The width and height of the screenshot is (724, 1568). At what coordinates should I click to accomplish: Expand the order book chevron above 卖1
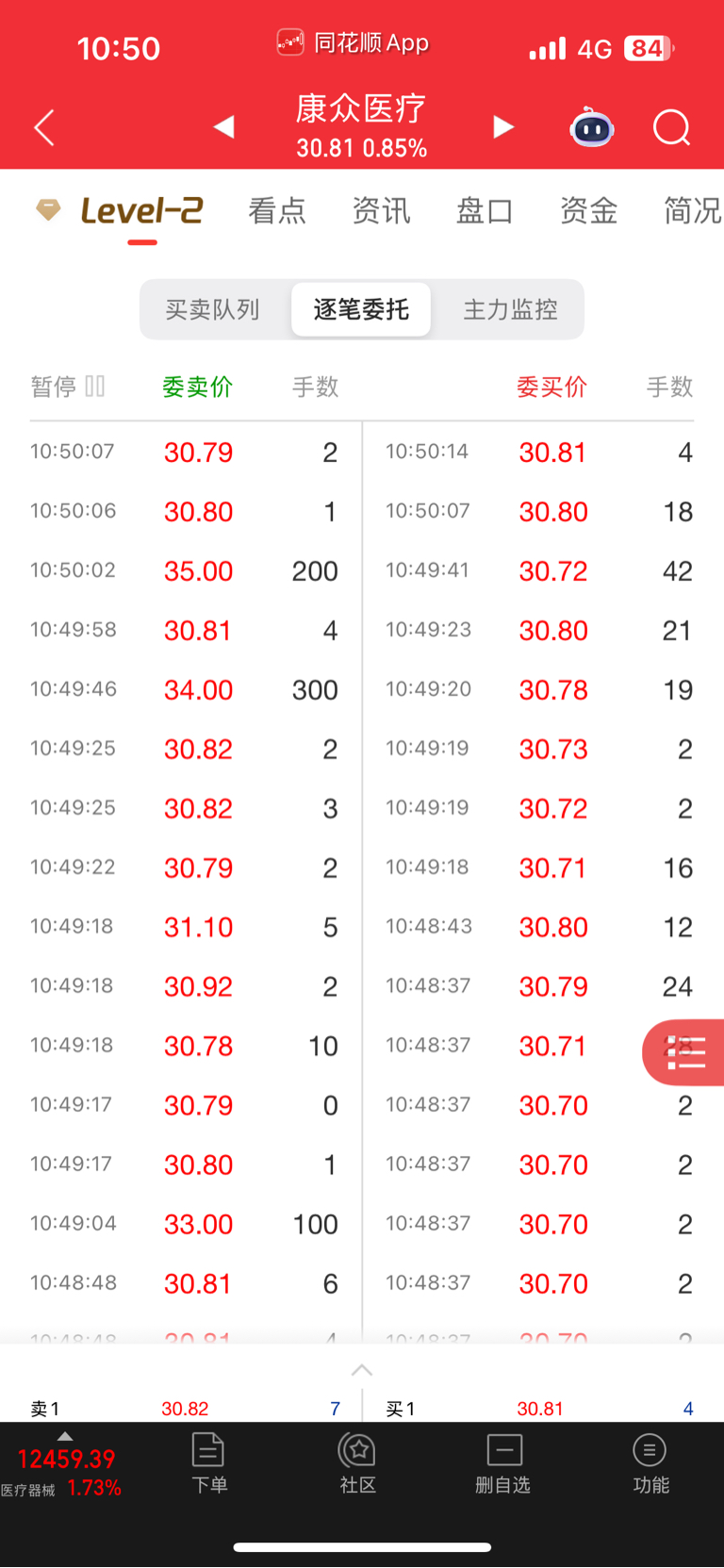coord(362,1370)
